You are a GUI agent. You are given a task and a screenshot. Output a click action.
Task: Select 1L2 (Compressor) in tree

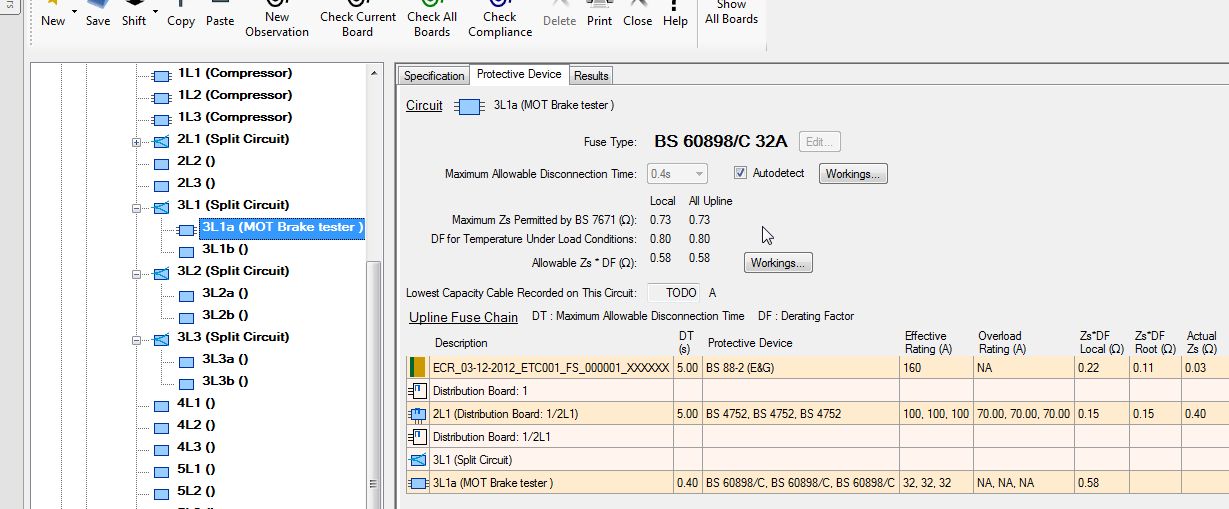click(x=235, y=95)
